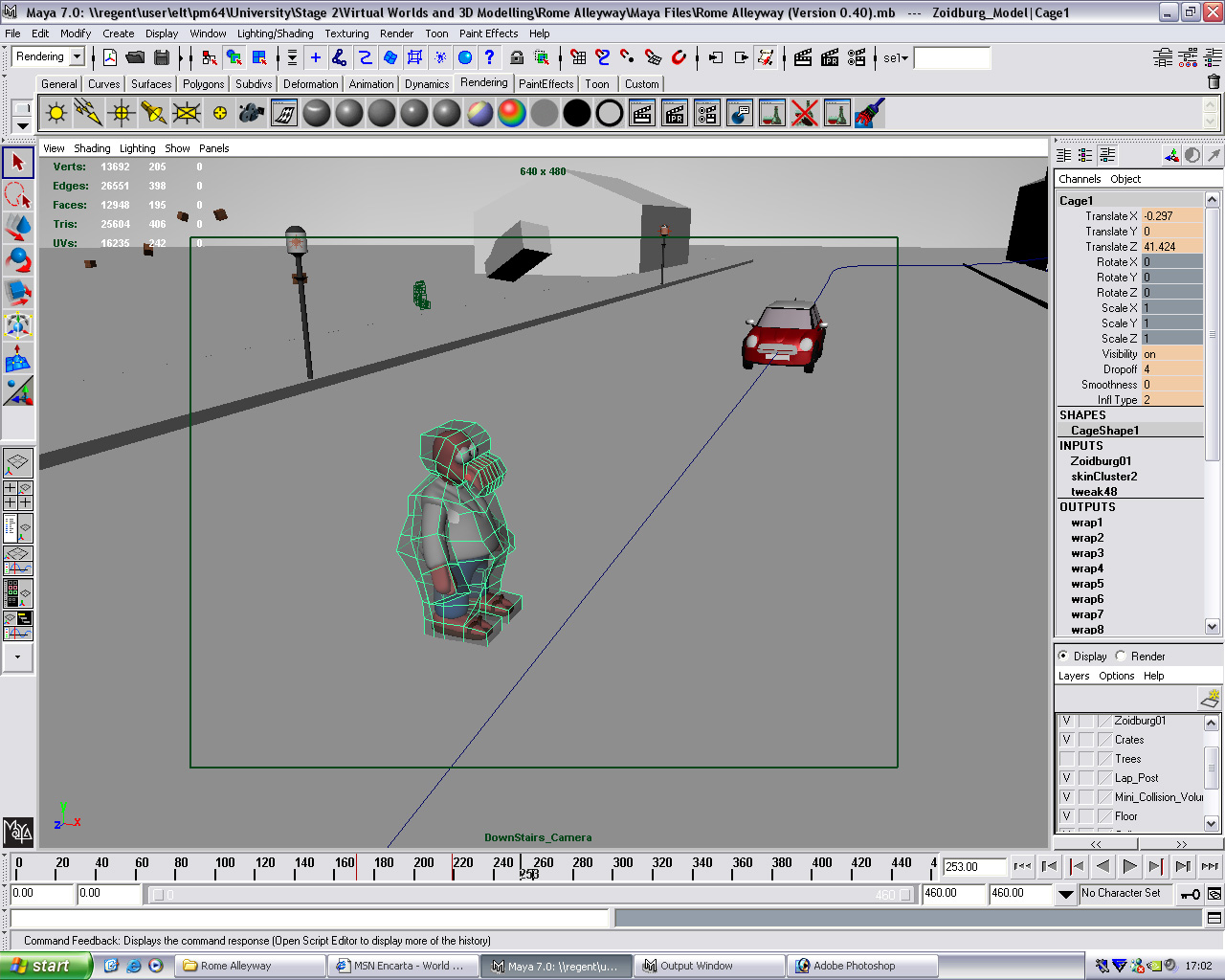Open the Lighting/Shading menu
Image resolution: width=1225 pixels, height=980 pixels.
275,33
